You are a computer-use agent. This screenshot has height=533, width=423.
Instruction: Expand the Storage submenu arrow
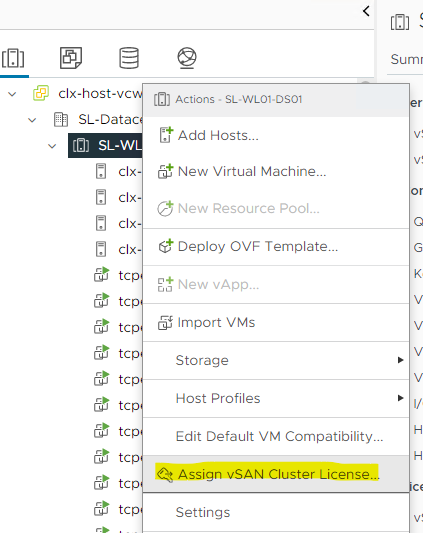click(401, 360)
